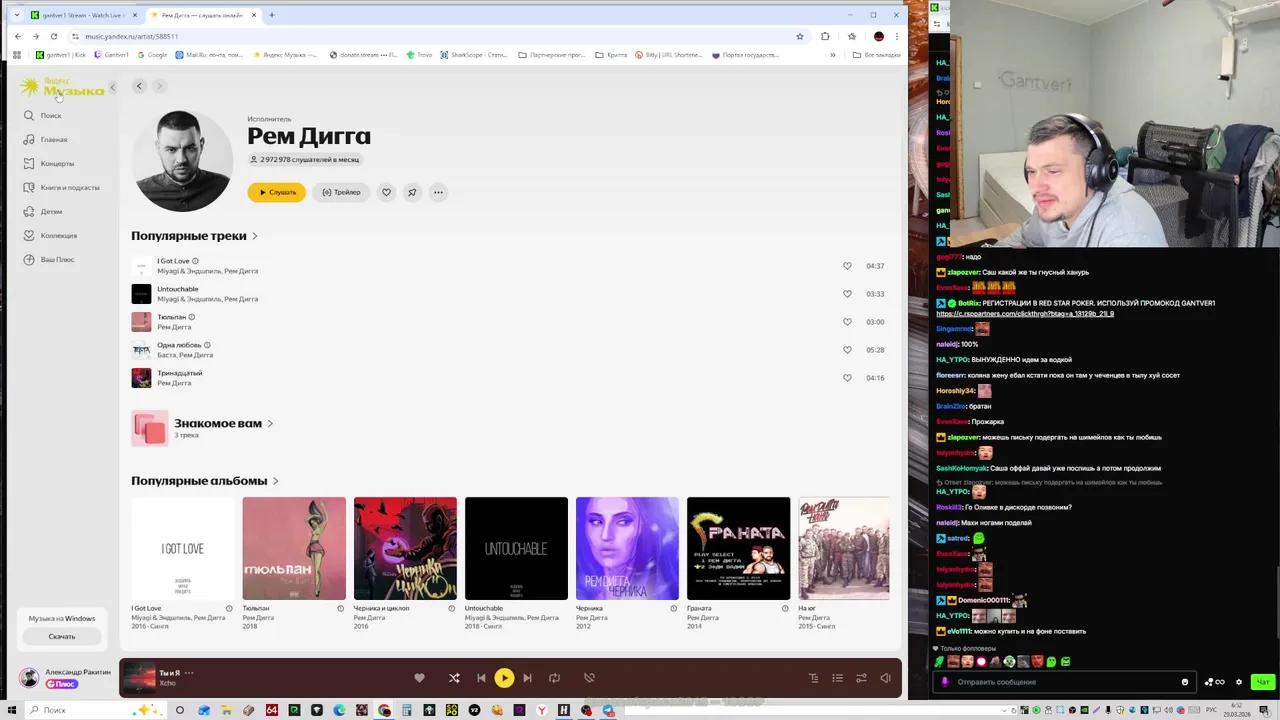Select track Тюльпан in popular tracks
Viewport: 1280px width, 720px height.
(x=171, y=317)
